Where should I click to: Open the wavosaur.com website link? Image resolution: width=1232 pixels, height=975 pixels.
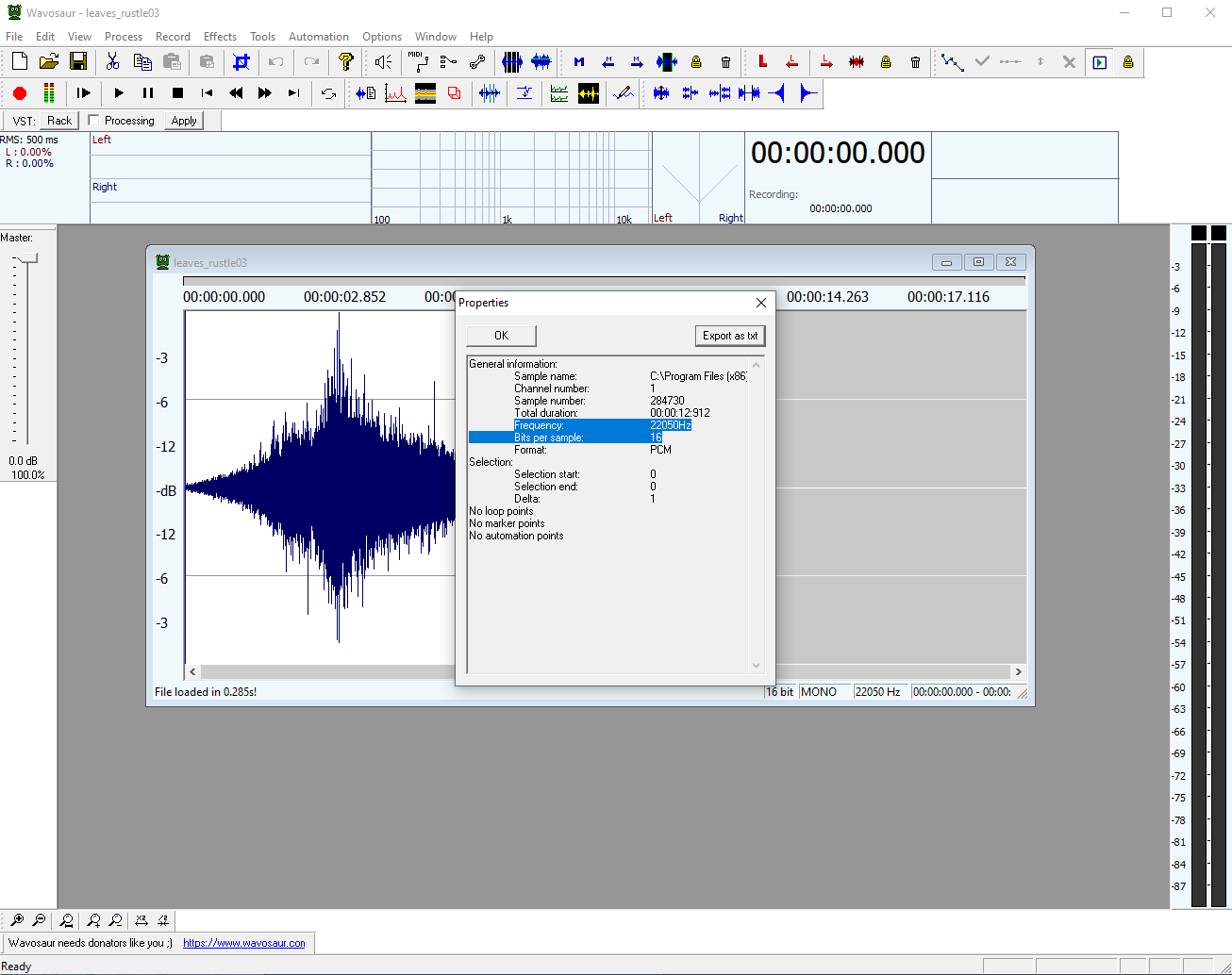click(x=243, y=943)
